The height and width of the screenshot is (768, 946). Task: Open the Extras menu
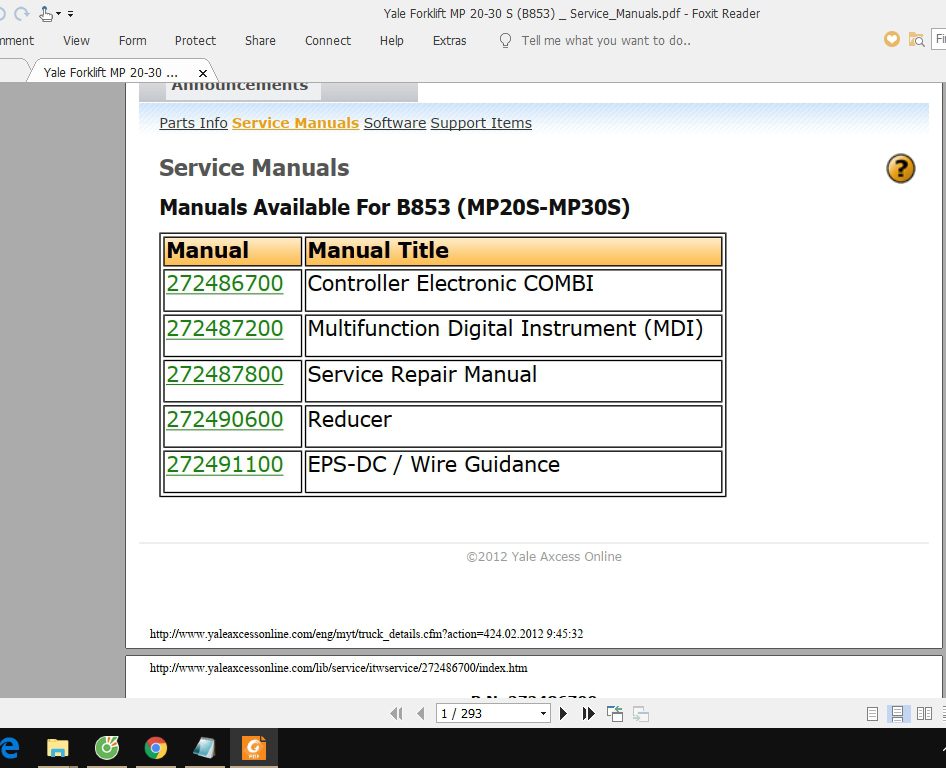tap(449, 41)
